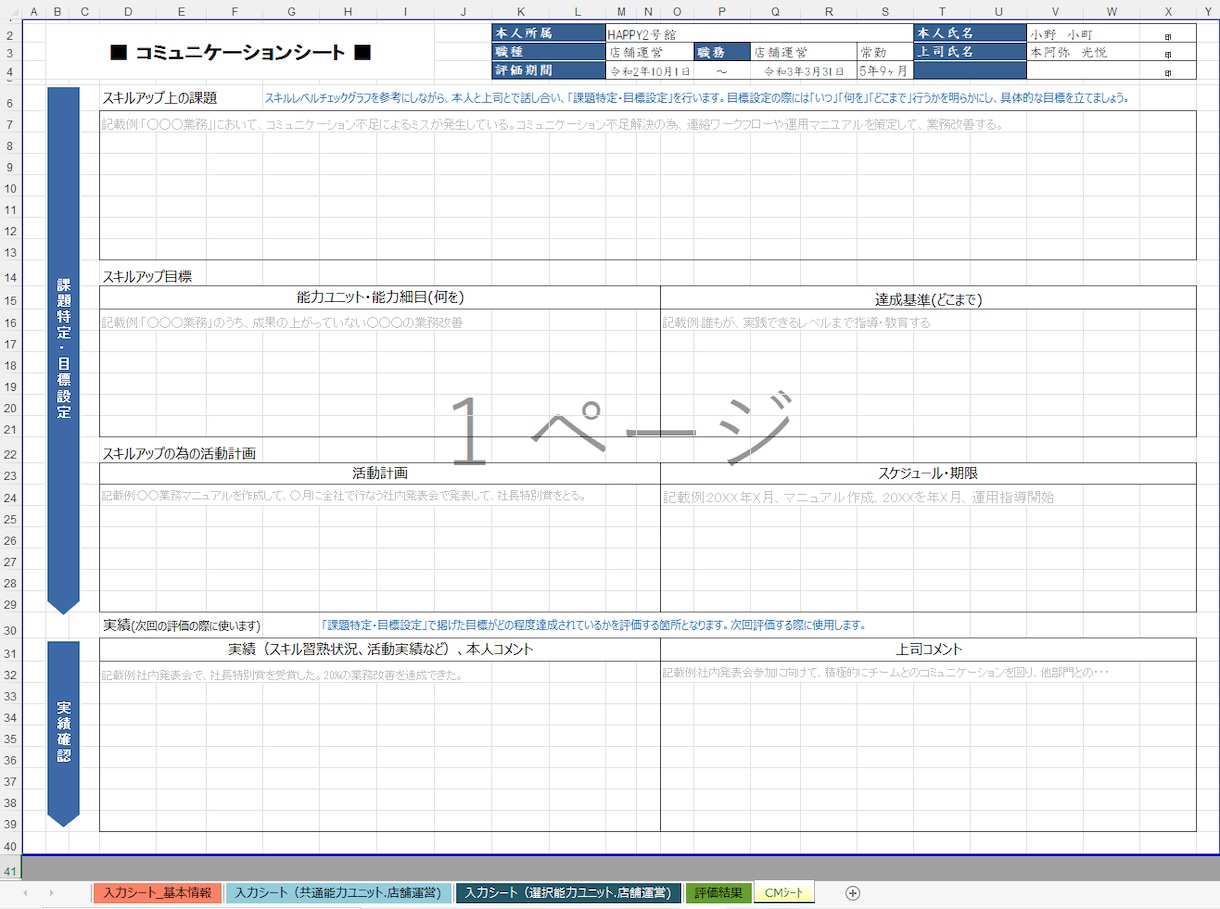Click the sheet tab scroll-left arrow
The image size is (1220, 909).
[24, 893]
